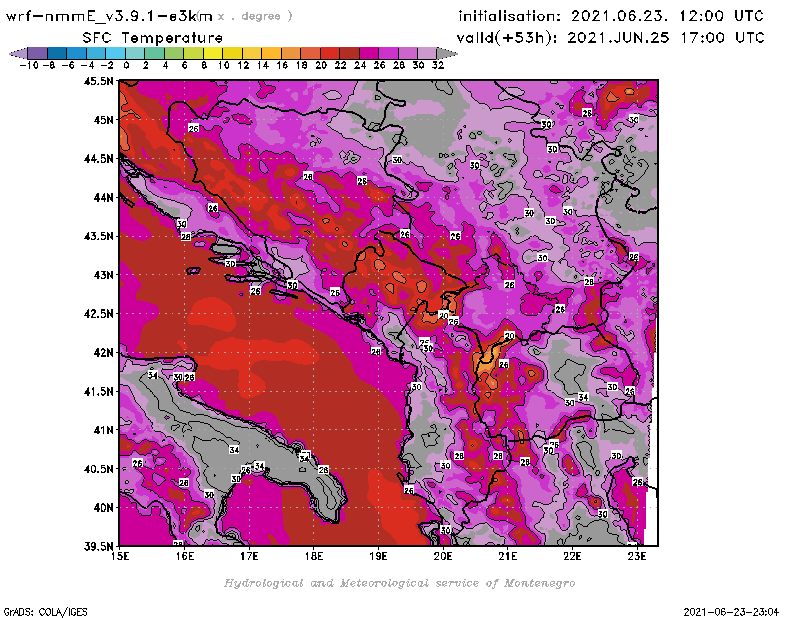The width and height of the screenshot is (800, 618).
Task: Click the '39.5N' latitude label
Action: (x=99, y=547)
